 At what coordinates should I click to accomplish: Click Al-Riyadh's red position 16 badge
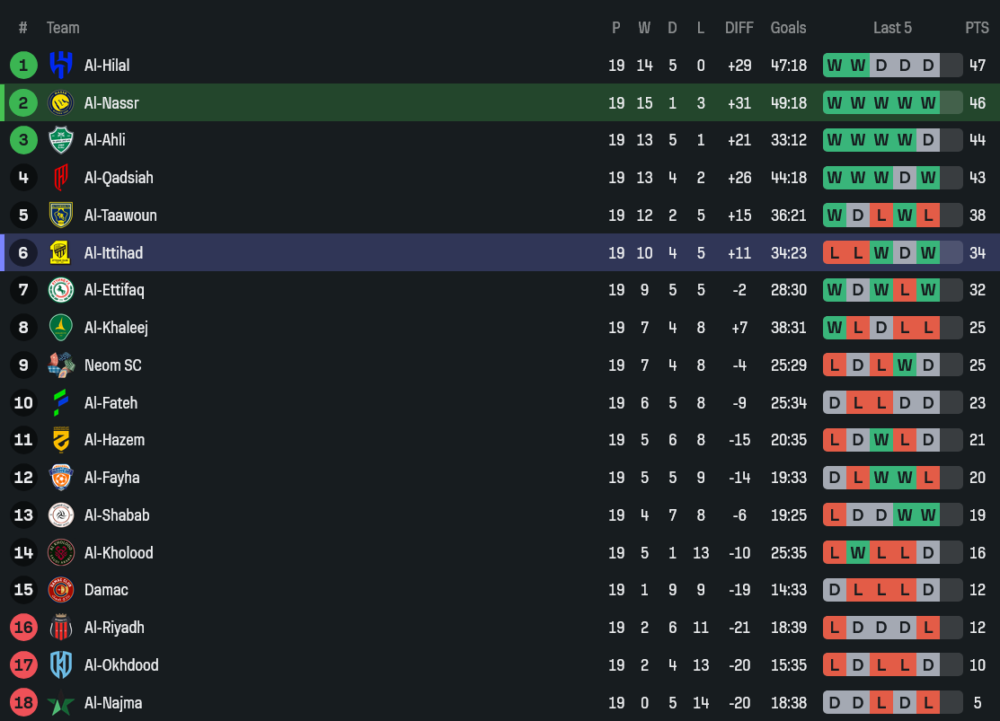(23, 628)
